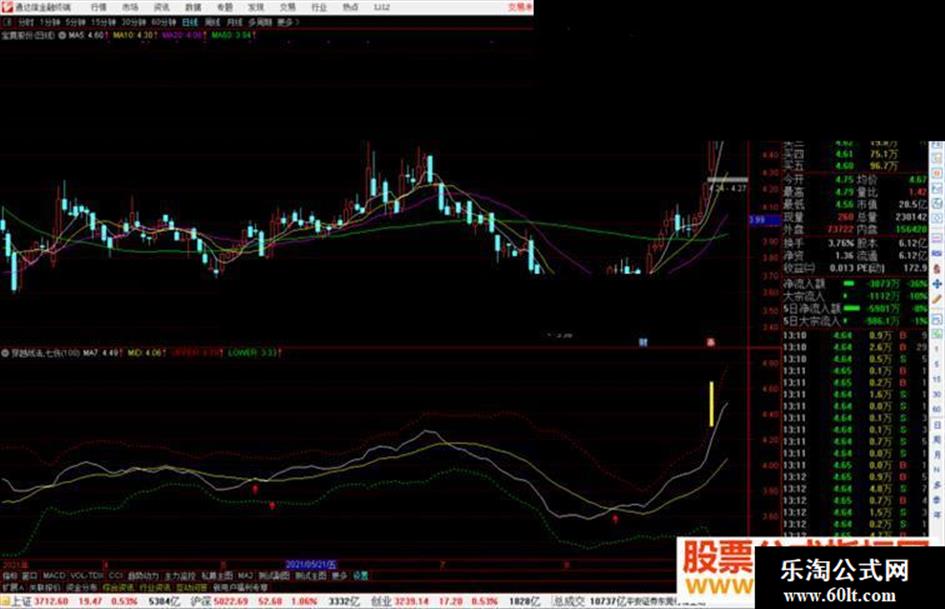The height and width of the screenshot is (609, 945).
Task: Select 年 period in right toolbar
Action: coord(937,514)
